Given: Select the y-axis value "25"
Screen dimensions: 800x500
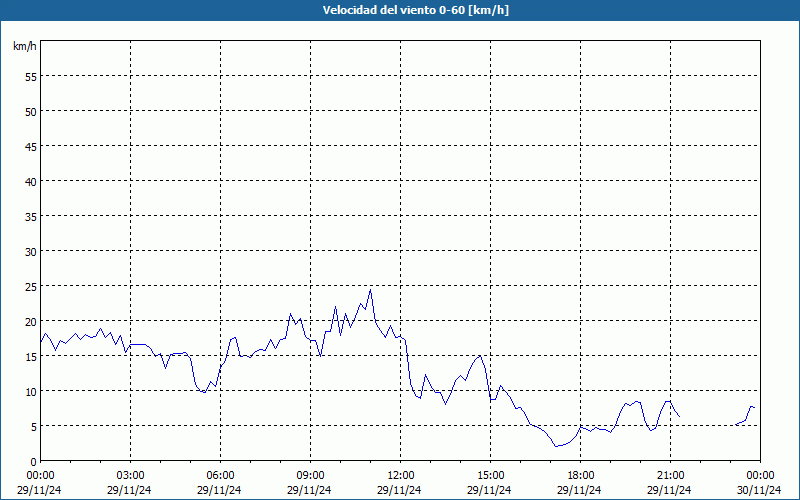Looking at the screenshot, I should (31, 286).
